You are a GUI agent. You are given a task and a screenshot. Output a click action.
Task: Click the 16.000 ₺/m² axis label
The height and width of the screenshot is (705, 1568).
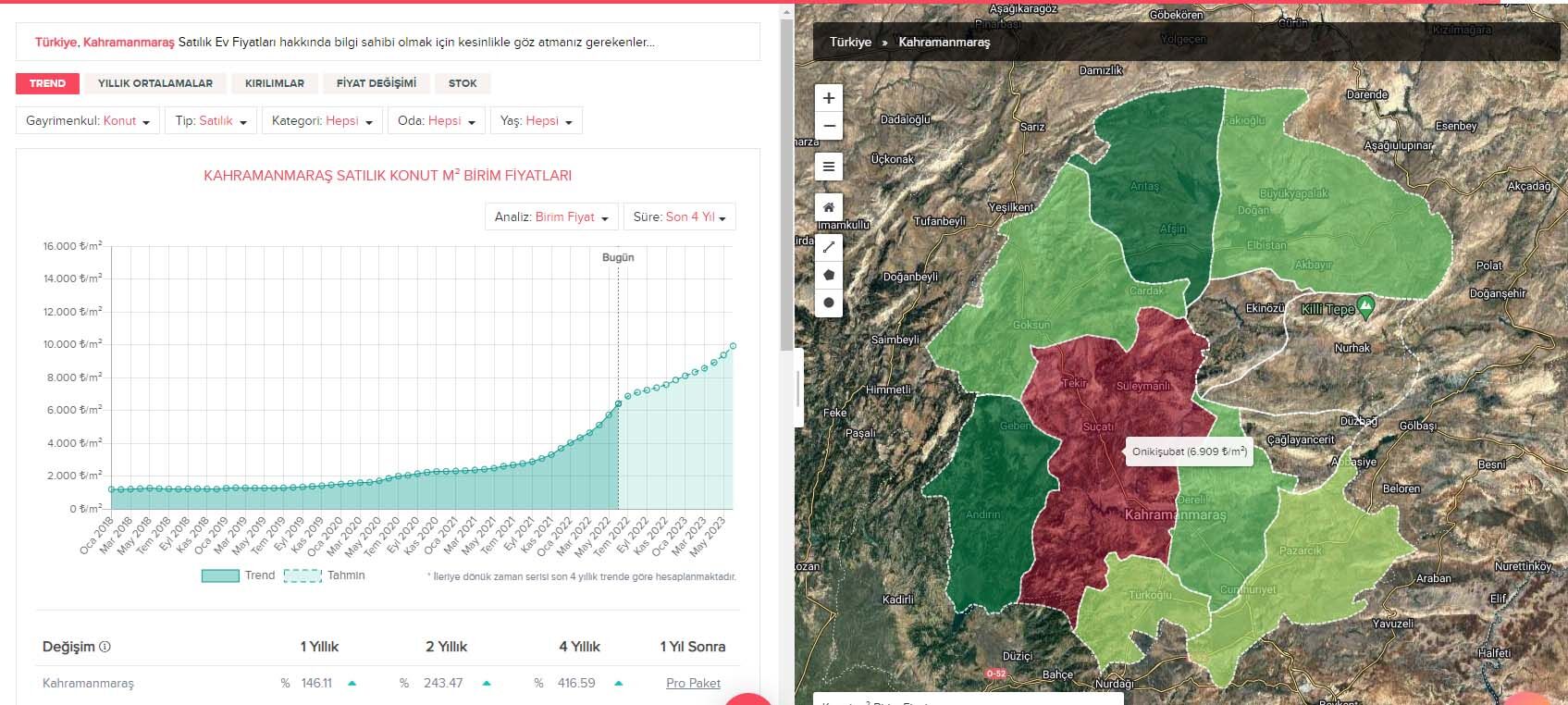[x=72, y=246]
